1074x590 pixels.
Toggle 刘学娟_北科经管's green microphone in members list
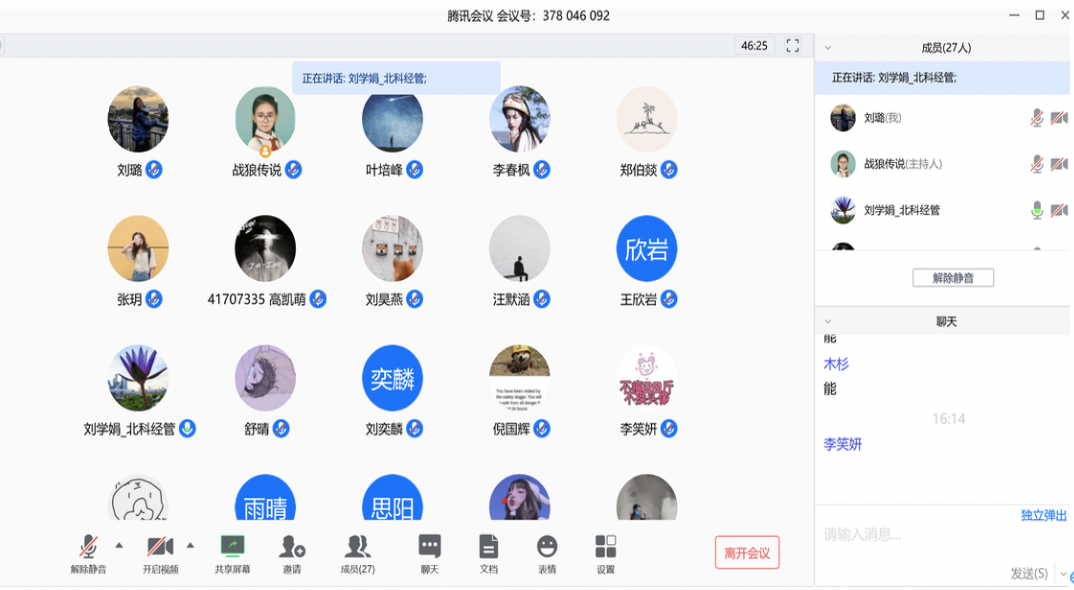click(1036, 210)
